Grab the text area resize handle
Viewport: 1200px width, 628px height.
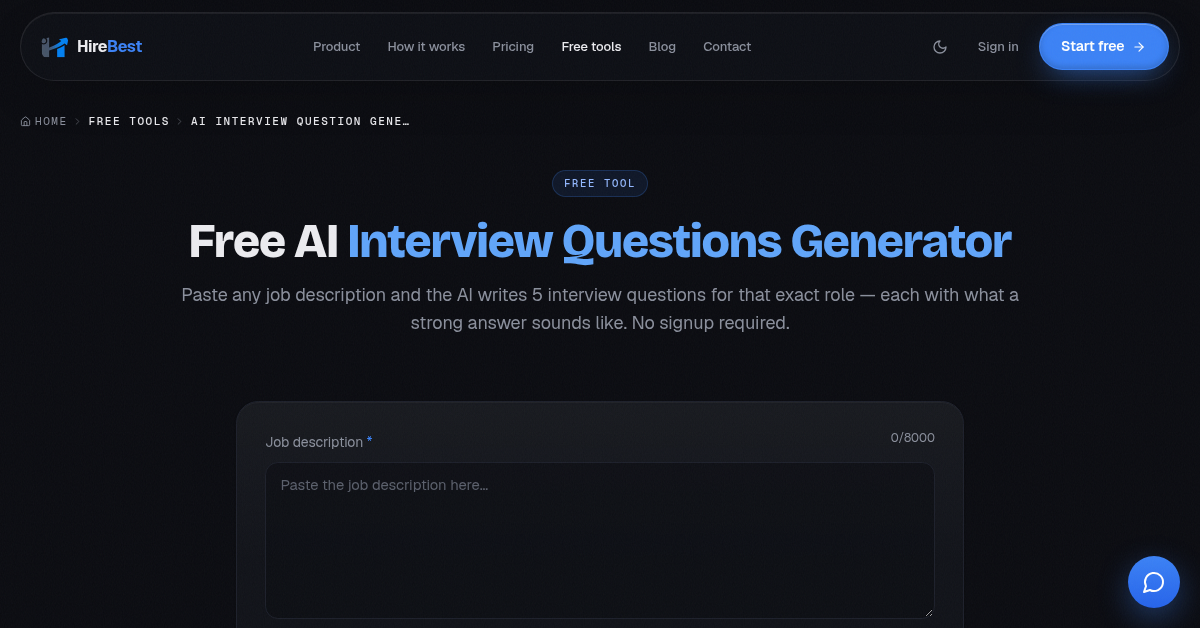(x=927, y=611)
